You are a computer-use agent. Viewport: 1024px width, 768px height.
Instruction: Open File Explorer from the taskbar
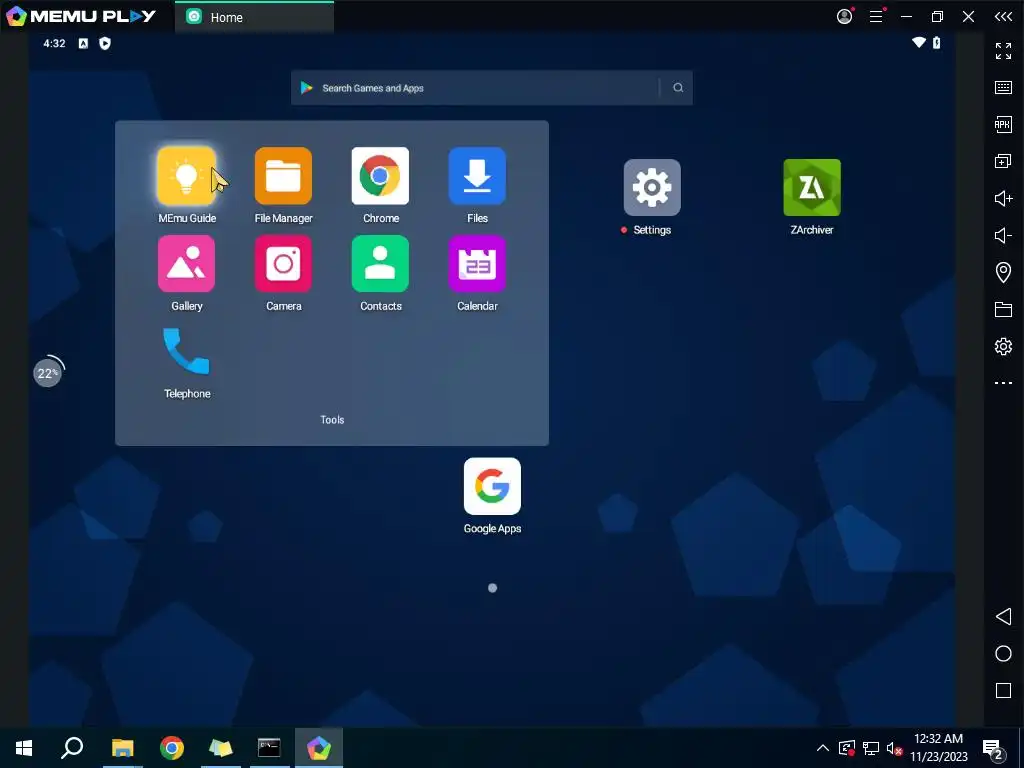[122, 748]
